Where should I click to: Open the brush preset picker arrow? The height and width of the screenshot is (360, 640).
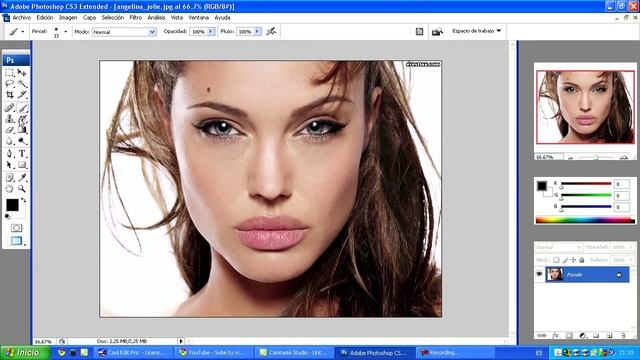tap(66, 32)
